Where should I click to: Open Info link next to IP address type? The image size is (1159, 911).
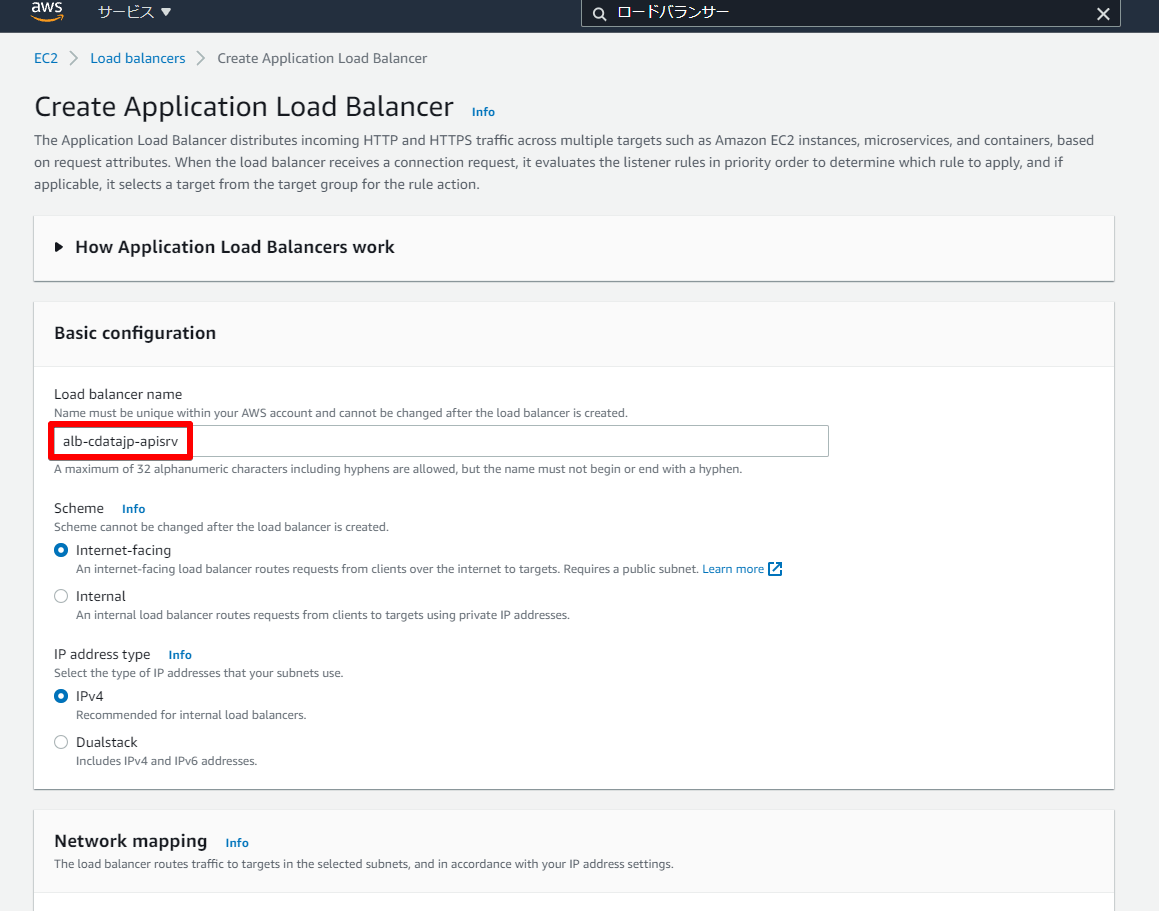(180, 655)
